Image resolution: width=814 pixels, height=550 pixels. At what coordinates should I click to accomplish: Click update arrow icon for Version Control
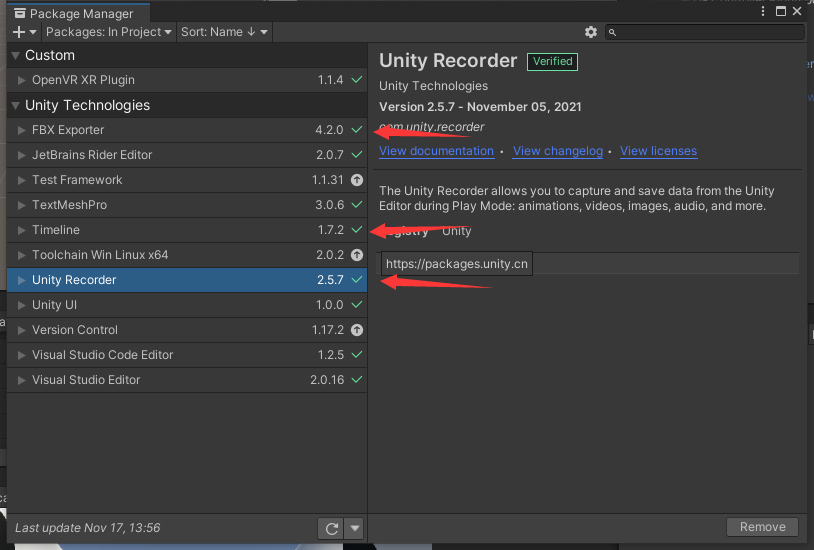[x=357, y=330]
